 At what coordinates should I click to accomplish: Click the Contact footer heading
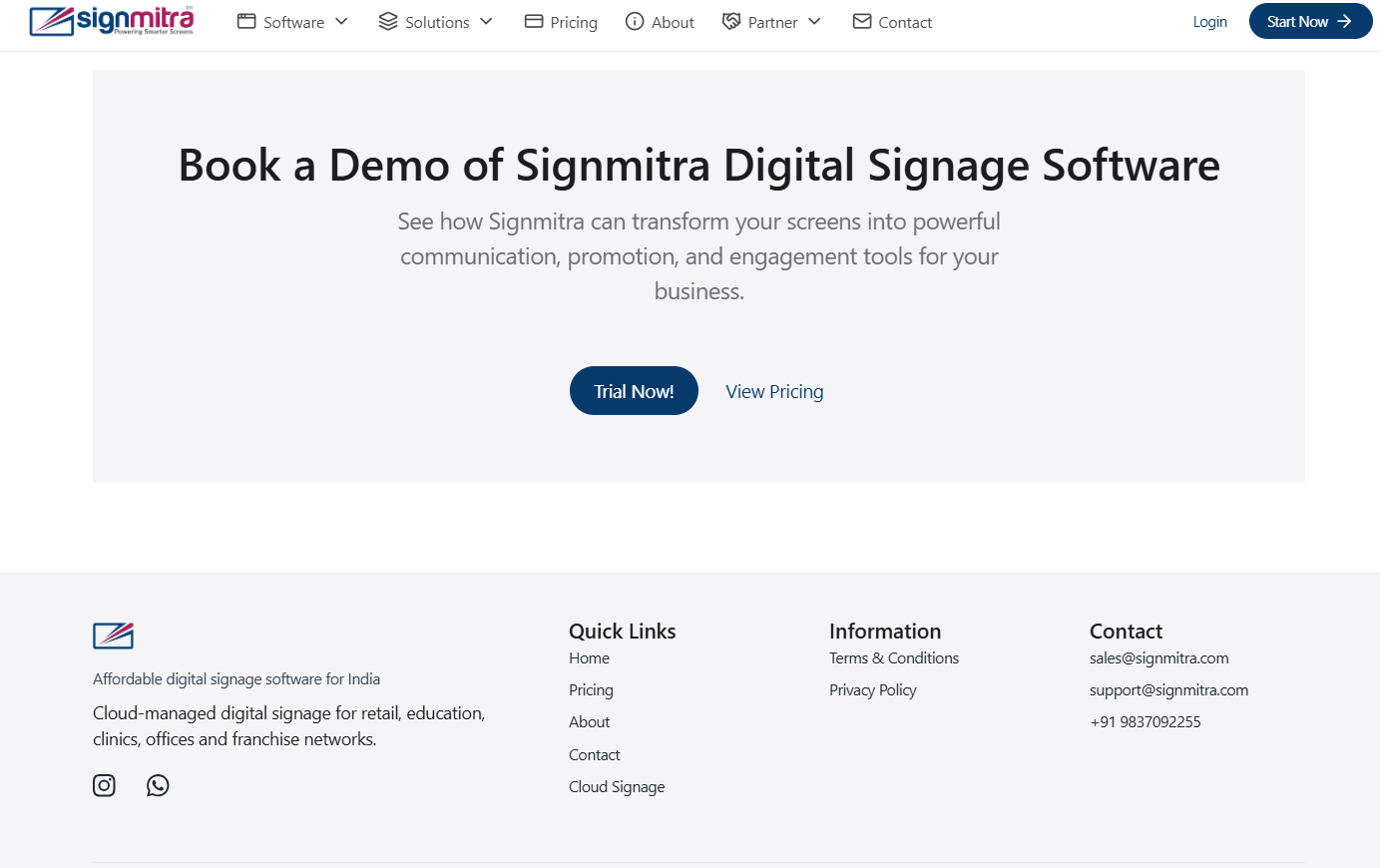(x=1126, y=632)
